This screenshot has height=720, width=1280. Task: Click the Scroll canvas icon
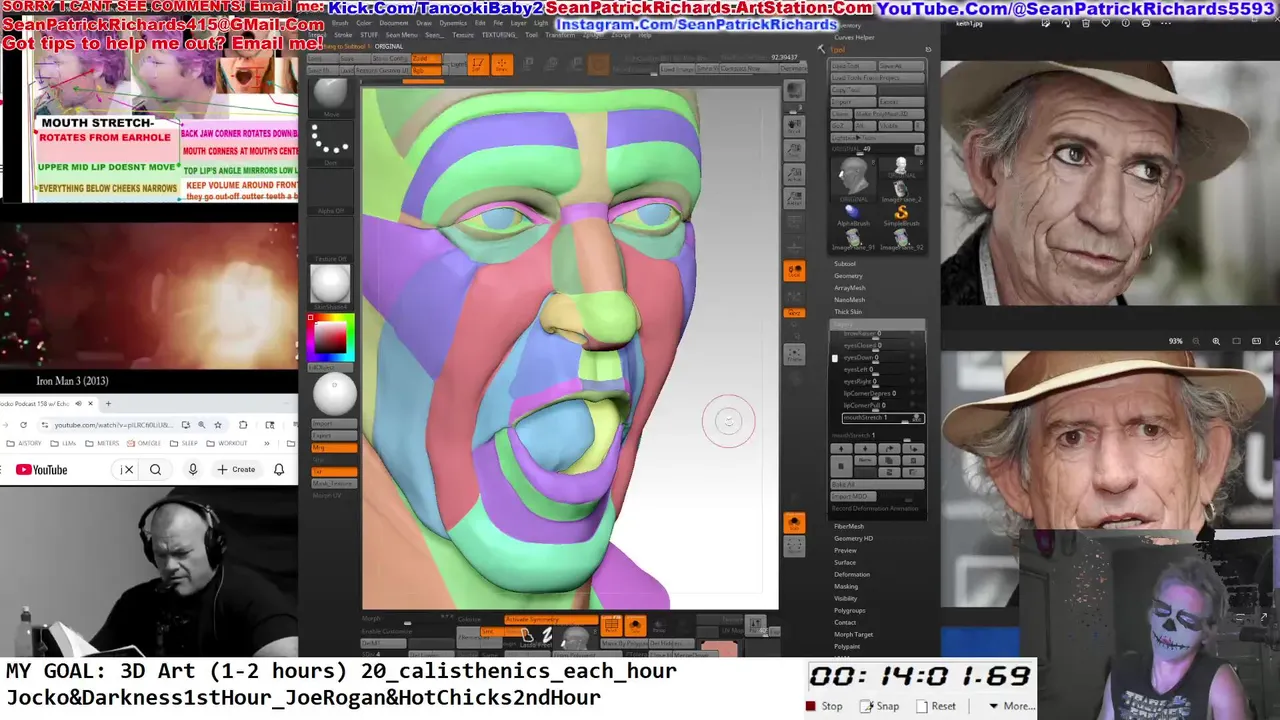pyautogui.click(x=794, y=127)
